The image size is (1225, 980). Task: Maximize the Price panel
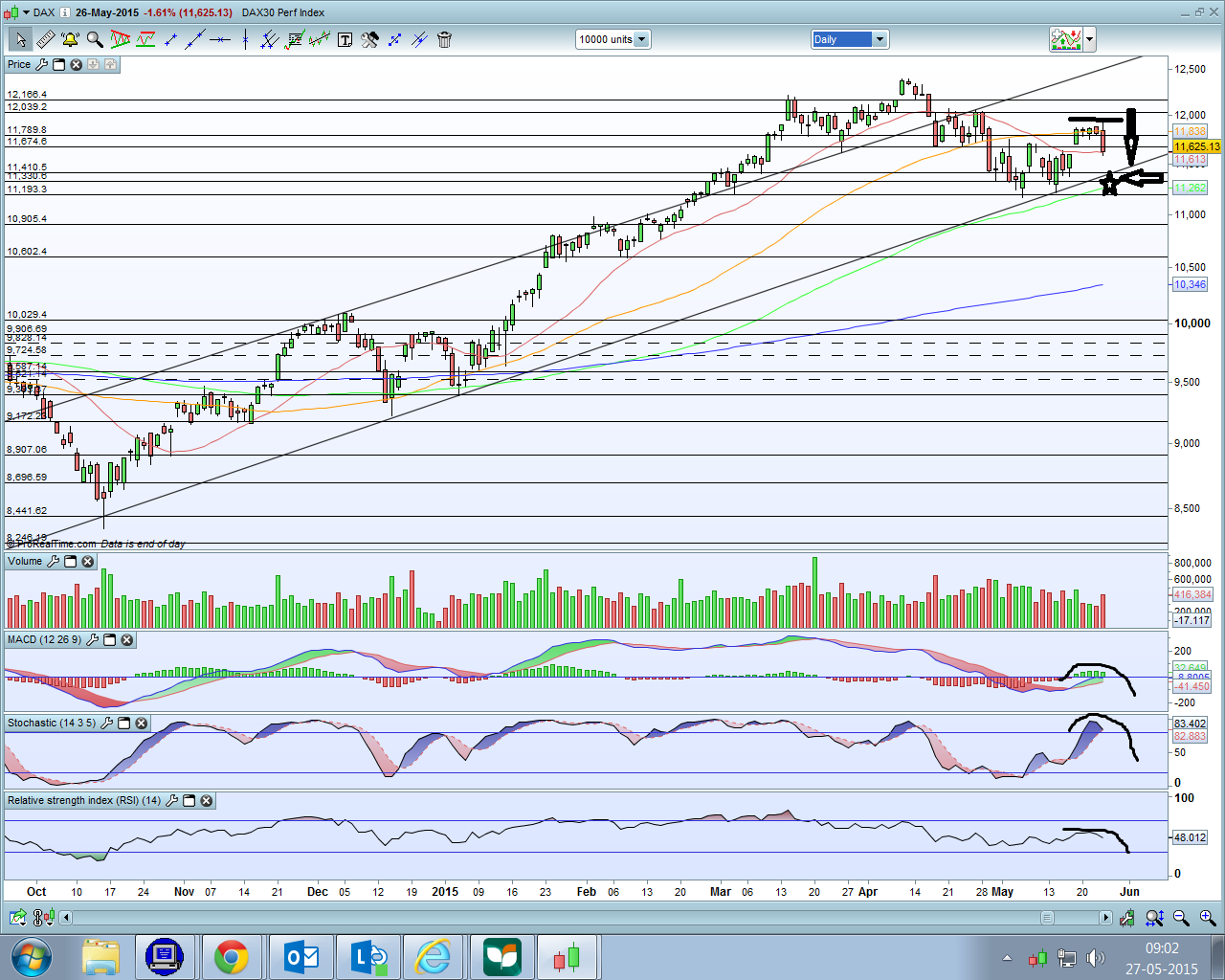58,64
